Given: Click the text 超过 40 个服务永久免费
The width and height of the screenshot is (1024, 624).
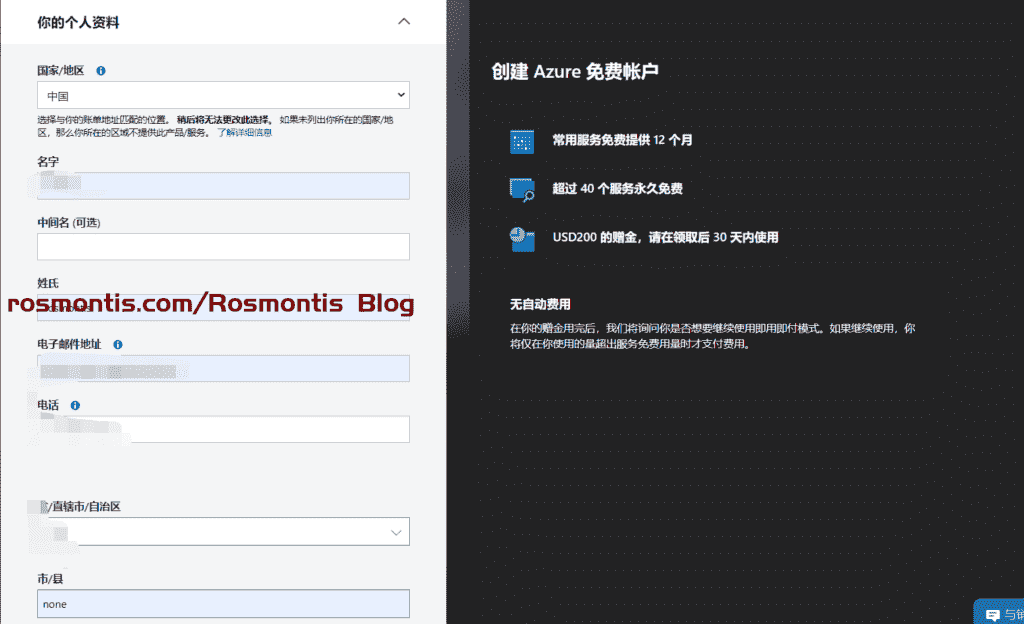Looking at the screenshot, I should (618, 189).
